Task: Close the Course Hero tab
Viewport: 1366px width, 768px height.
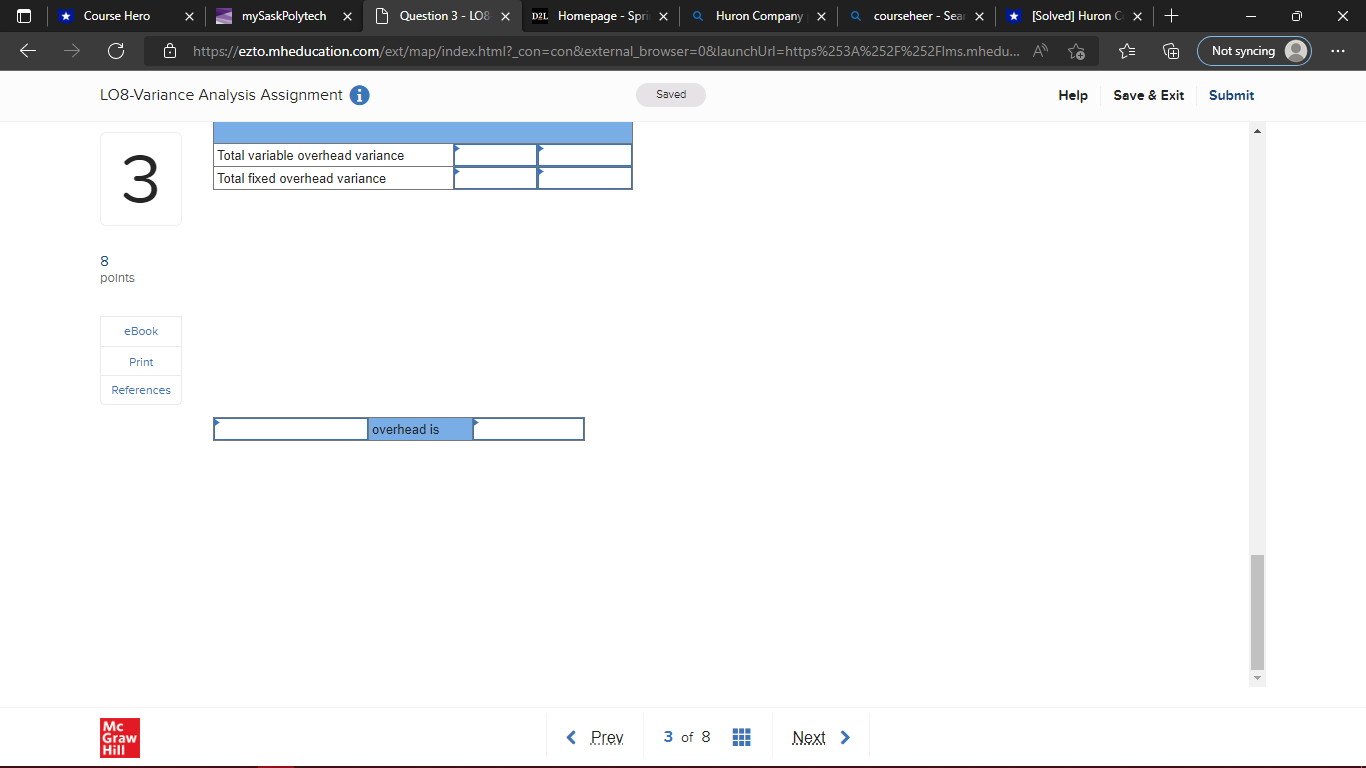Action: point(190,17)
